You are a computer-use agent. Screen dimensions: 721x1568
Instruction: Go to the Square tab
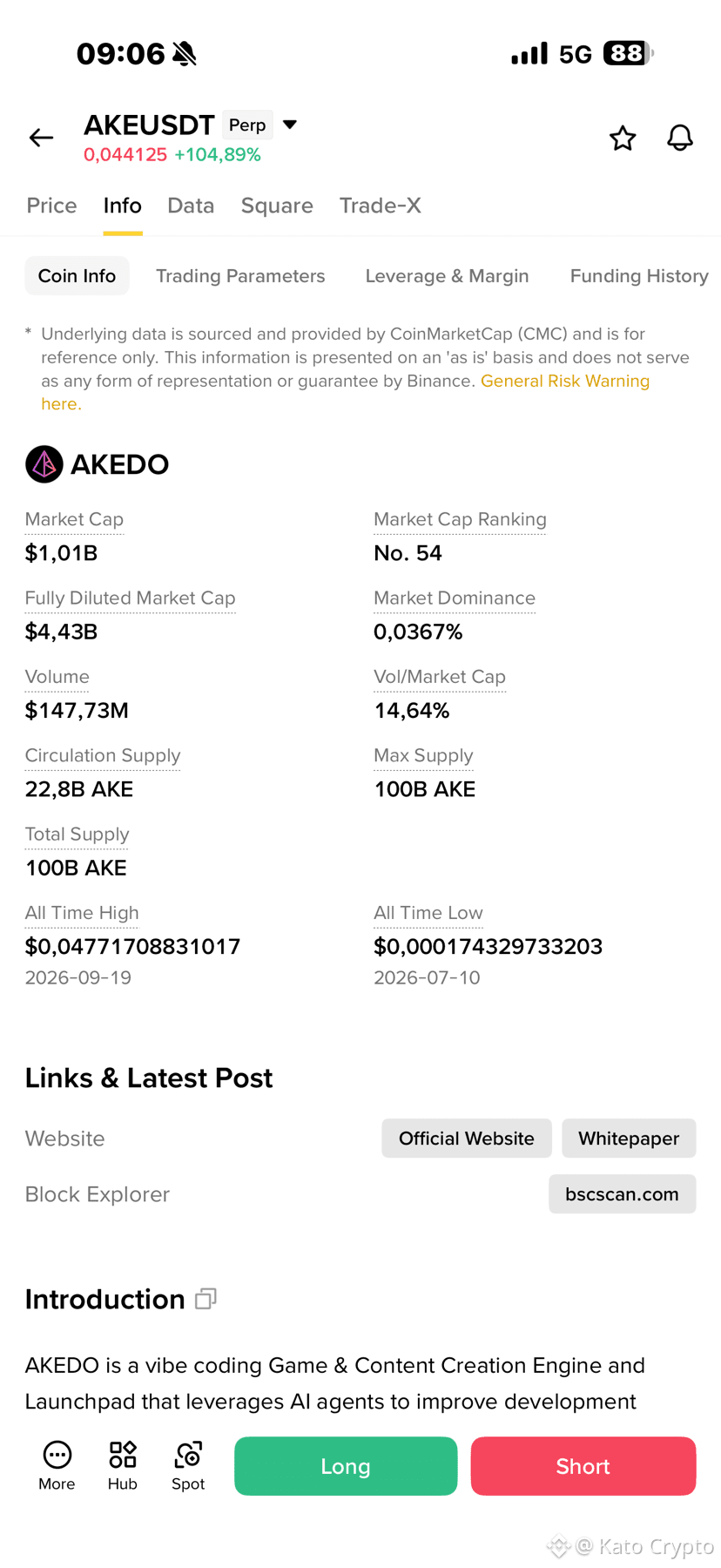pos(277,206)
